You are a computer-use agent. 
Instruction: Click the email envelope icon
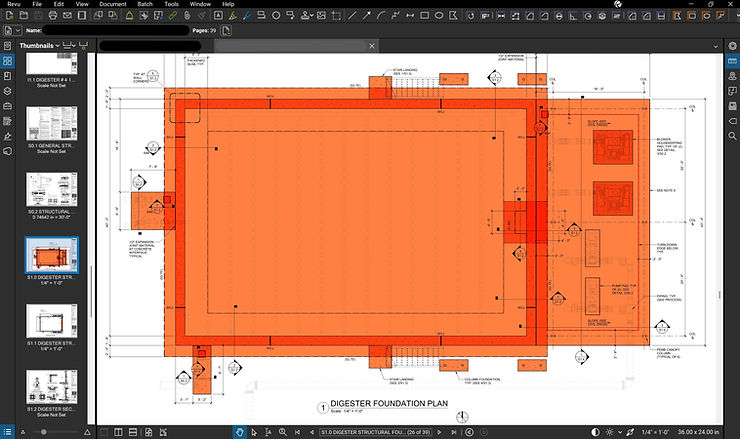pos(67,16)
